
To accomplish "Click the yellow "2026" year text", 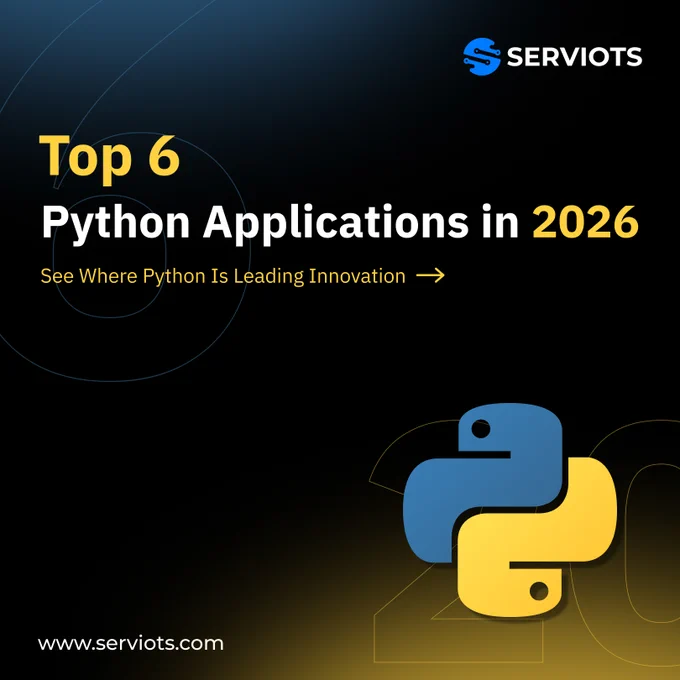I will pyautogui.click(x=585, y=222).
